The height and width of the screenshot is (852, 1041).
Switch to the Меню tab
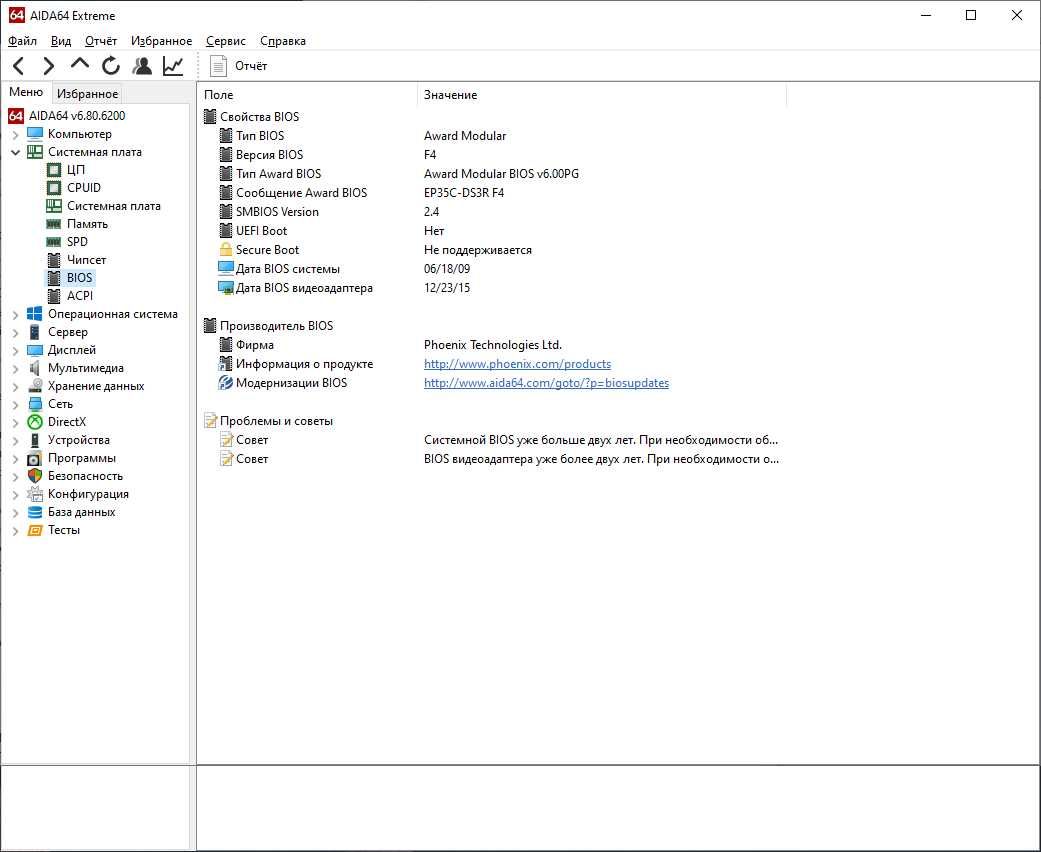point(26,92)
